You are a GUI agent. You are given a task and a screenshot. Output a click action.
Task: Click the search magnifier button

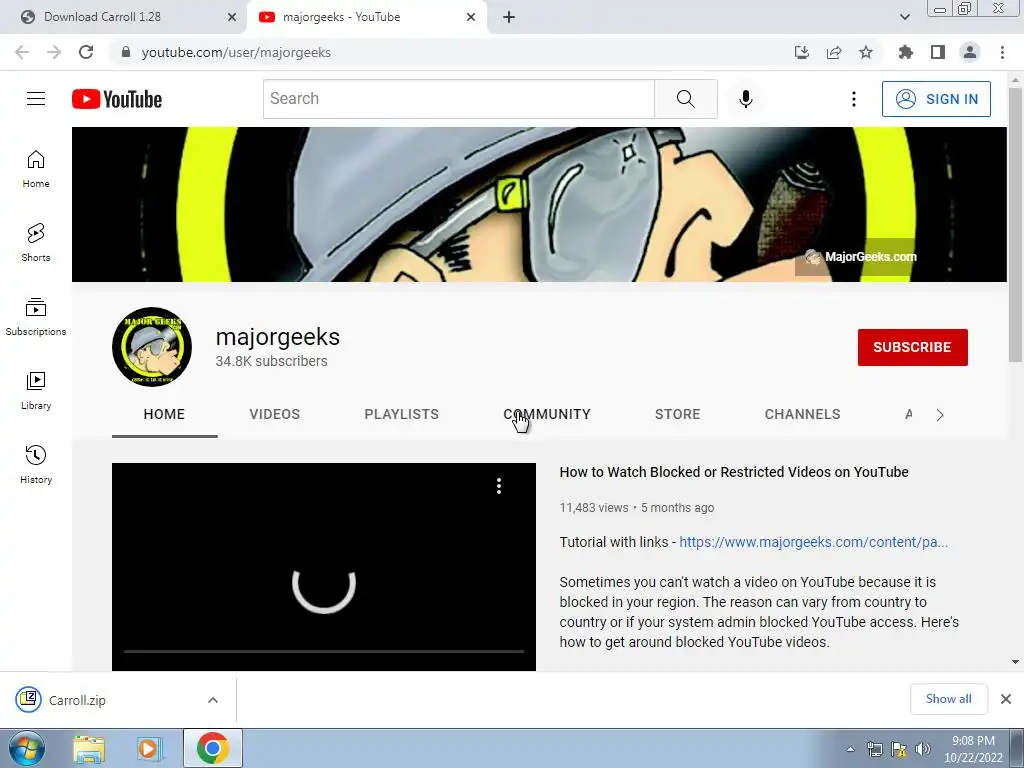coord(686,99)
